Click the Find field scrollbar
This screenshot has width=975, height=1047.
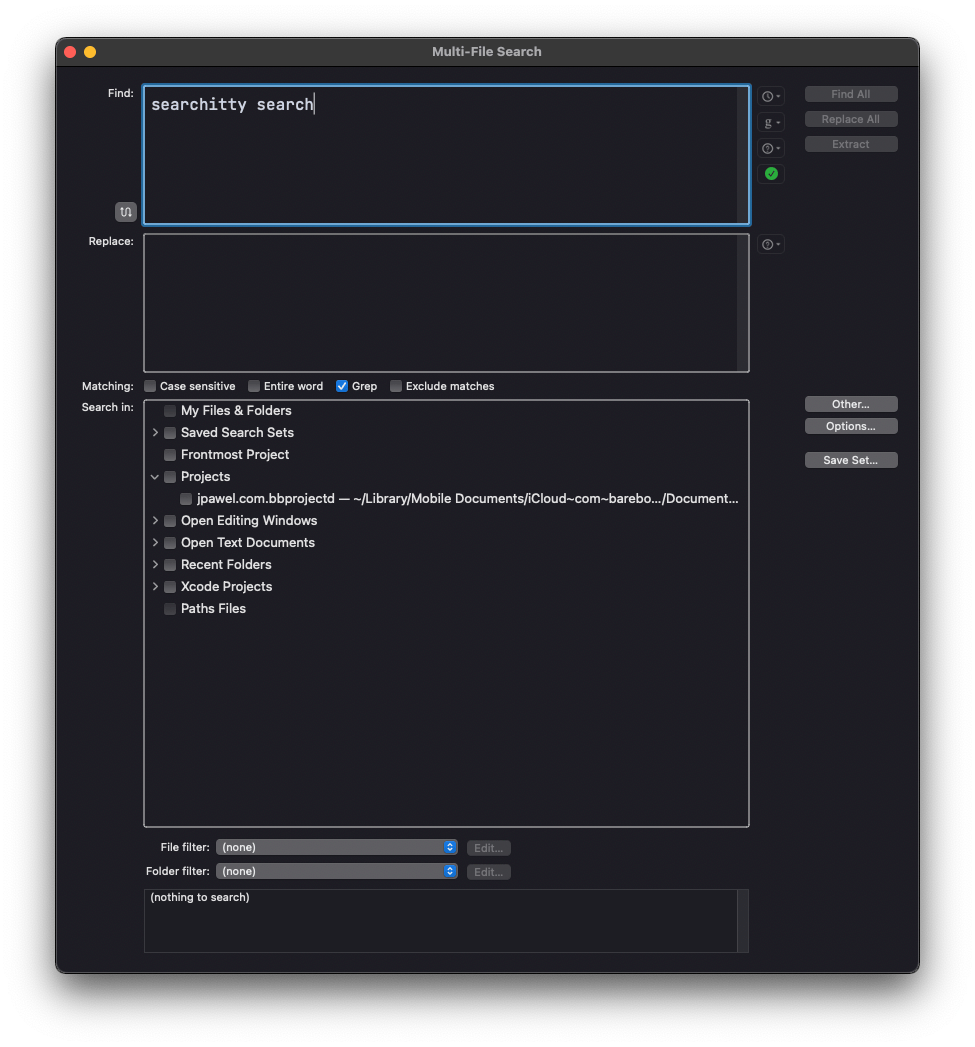click(743, 155)
